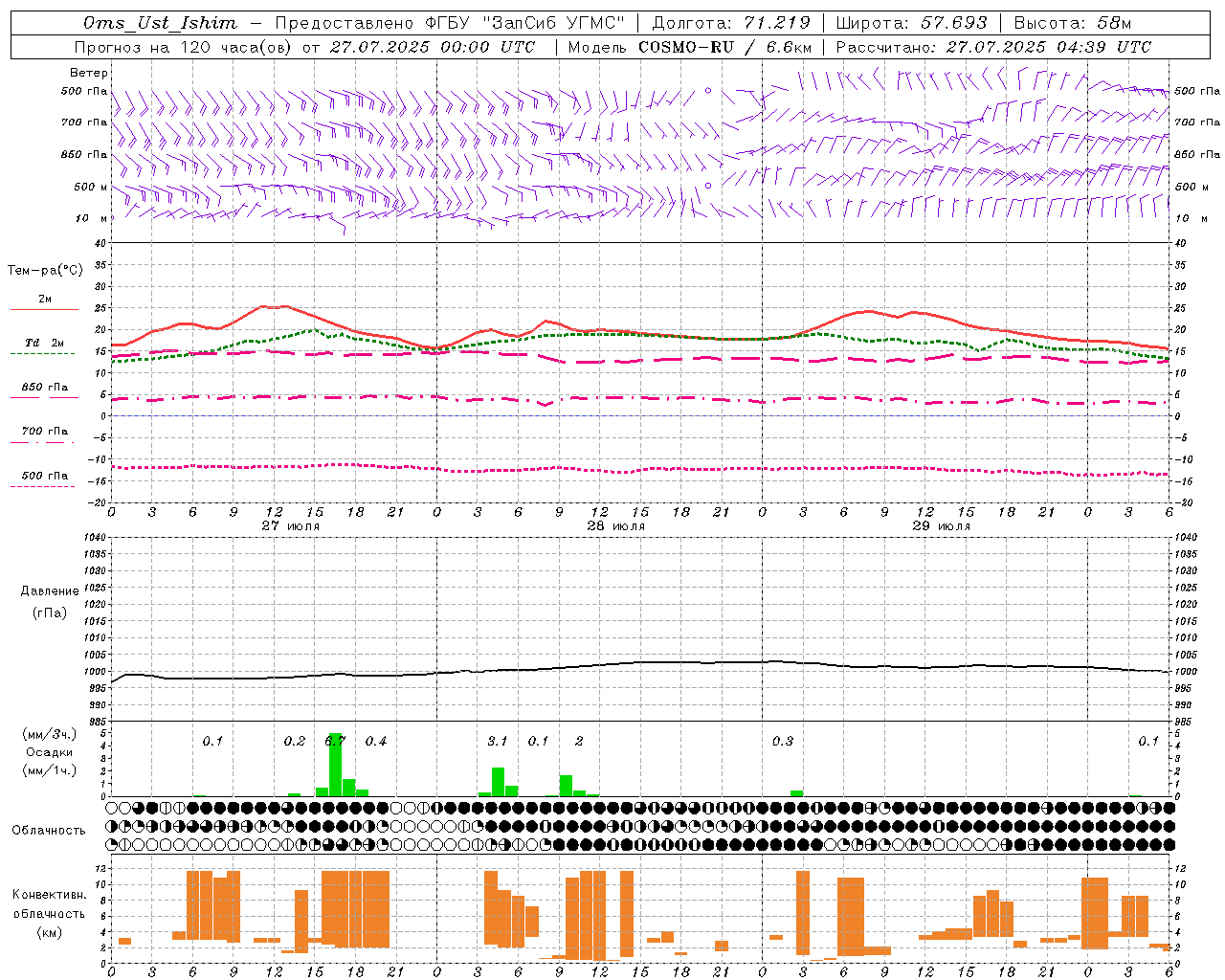Click the 1040 mark on the left pressure axis
The image size is (1225, 980).
point(94,537)
